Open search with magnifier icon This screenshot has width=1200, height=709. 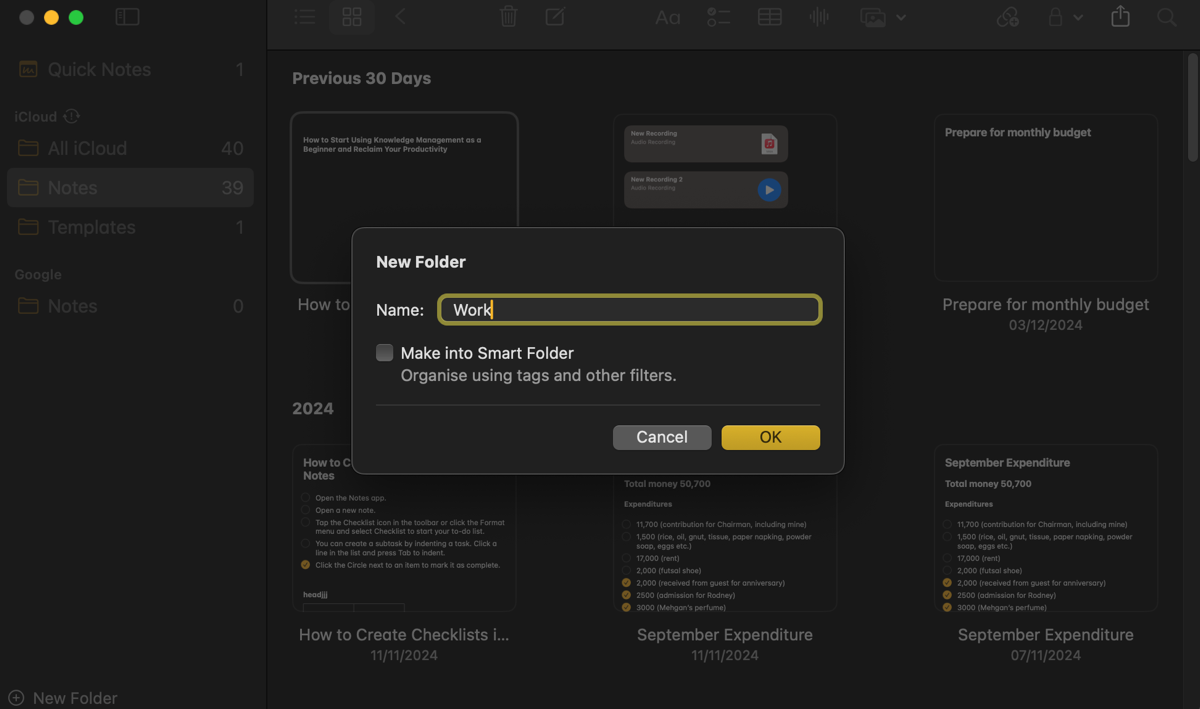click(1166, 17)
